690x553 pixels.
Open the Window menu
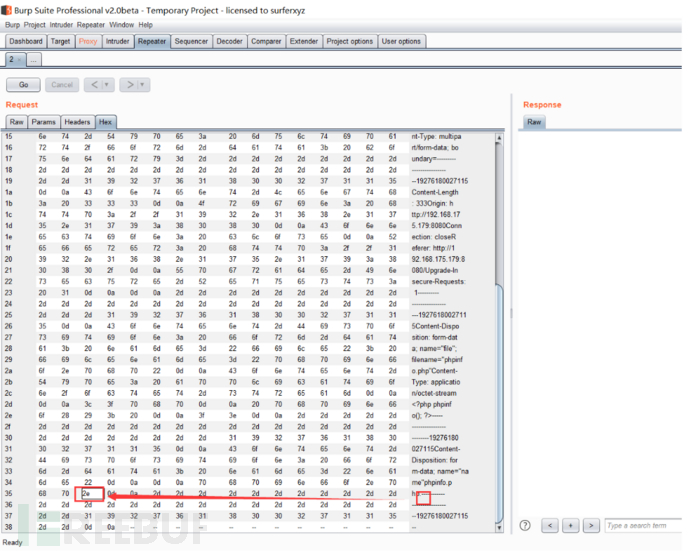click(x=121, y=25)
